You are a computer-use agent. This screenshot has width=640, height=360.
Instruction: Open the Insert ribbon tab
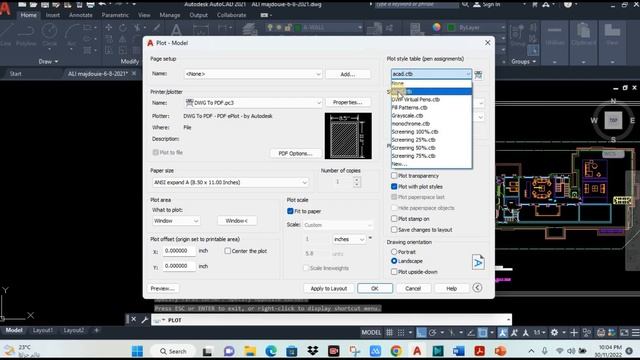pyautogui.click(x=53, y=15)
